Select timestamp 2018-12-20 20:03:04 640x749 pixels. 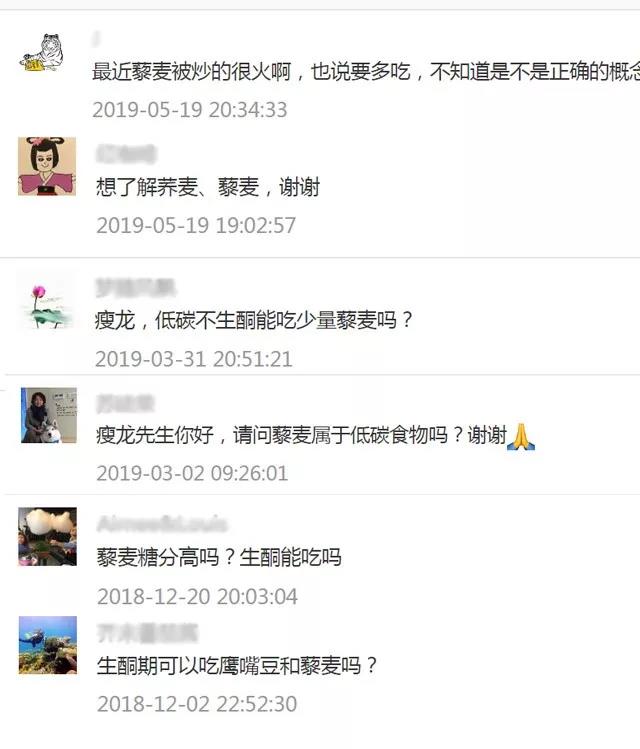pyautogui.click(x=197, y=597)
